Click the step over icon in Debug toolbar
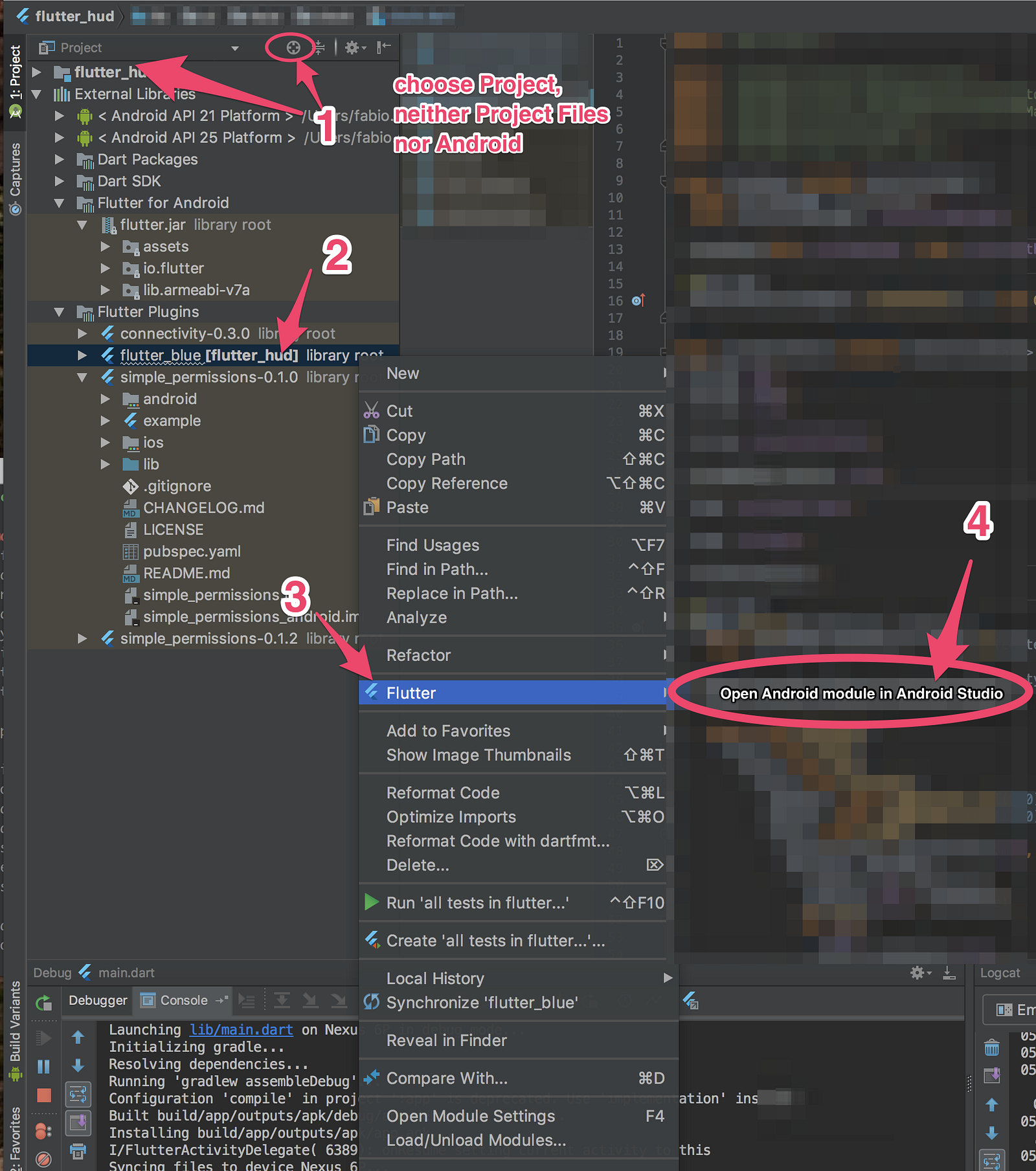Viewport: 1036px width, 1171px height. (x=282, y=1001)
